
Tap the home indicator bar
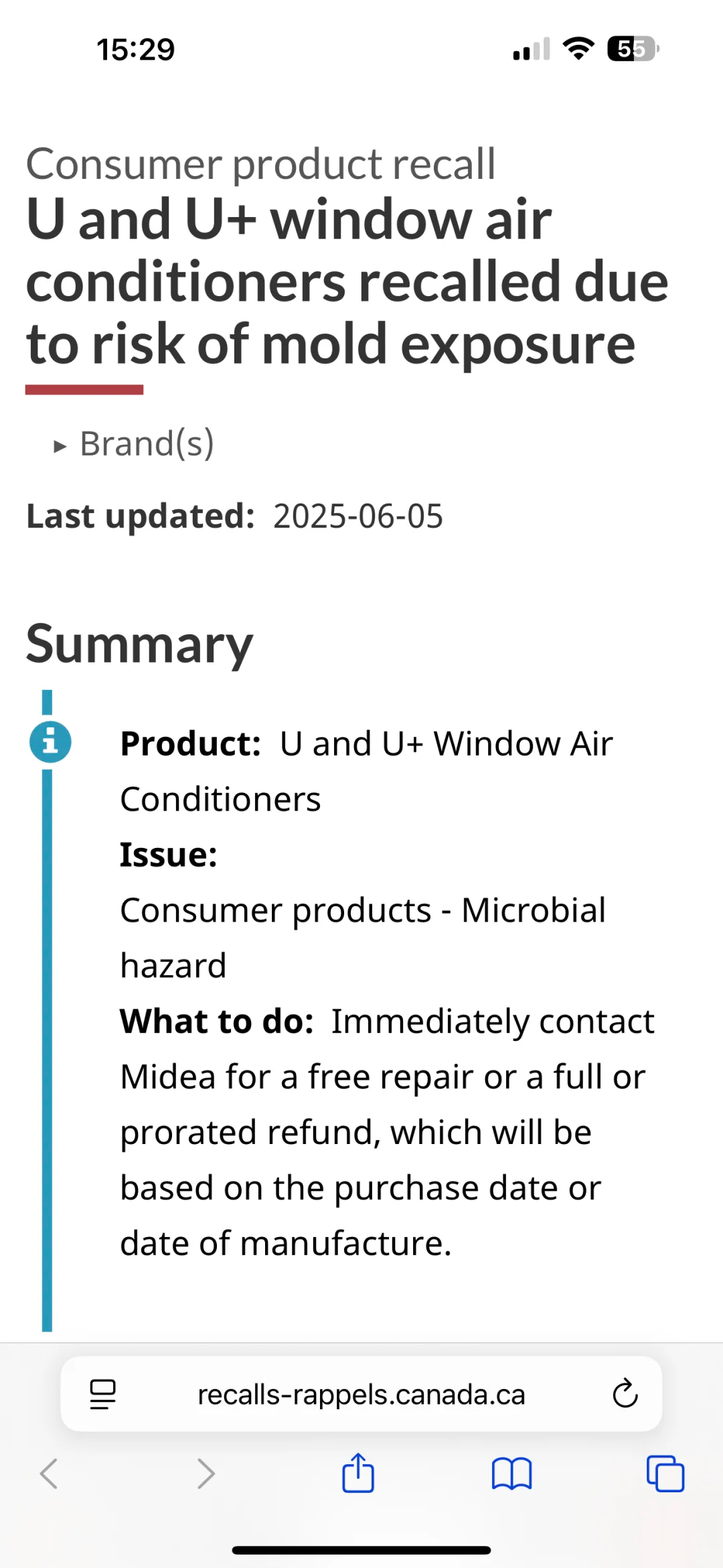tap(361, 1550)
